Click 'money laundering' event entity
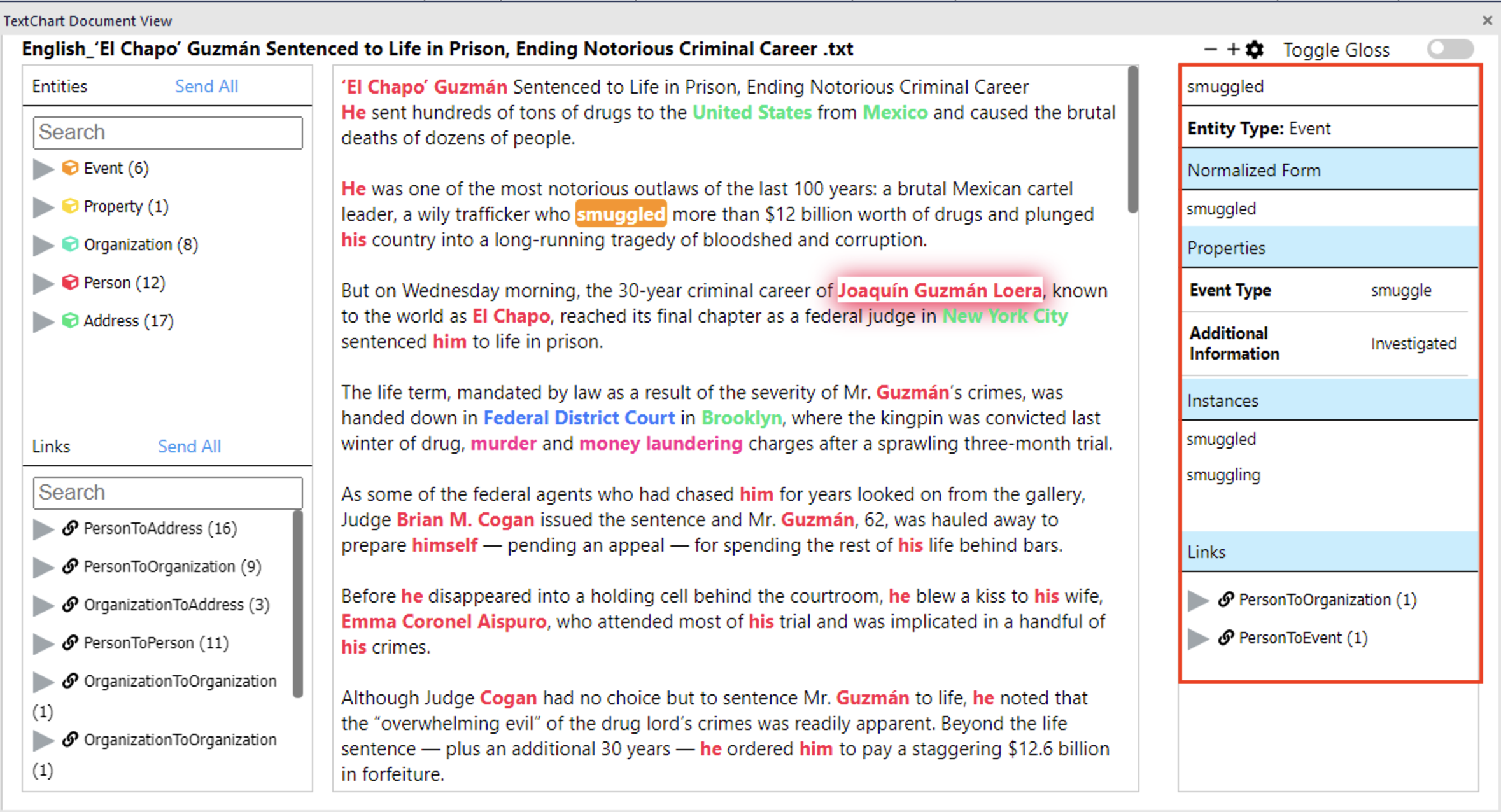The height and width of the screenshot is (812, 1501). point(661,444)
